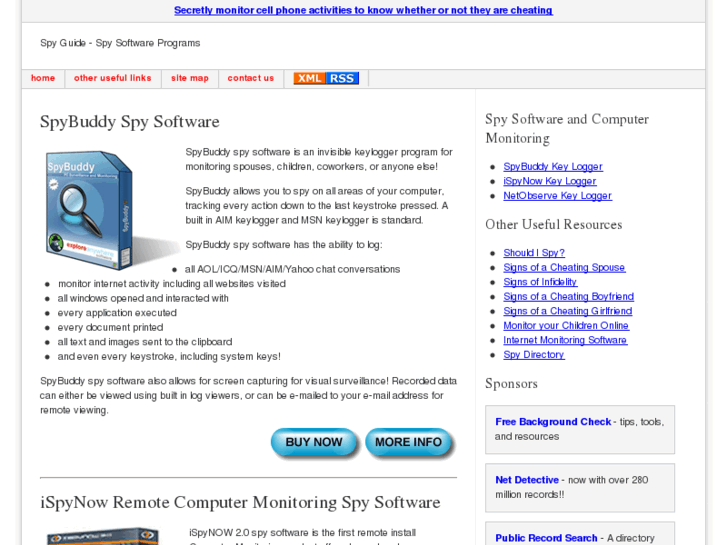Click the BUY NOW button
Viewport: 727px width, 545px height.
(x=314, y=442)
